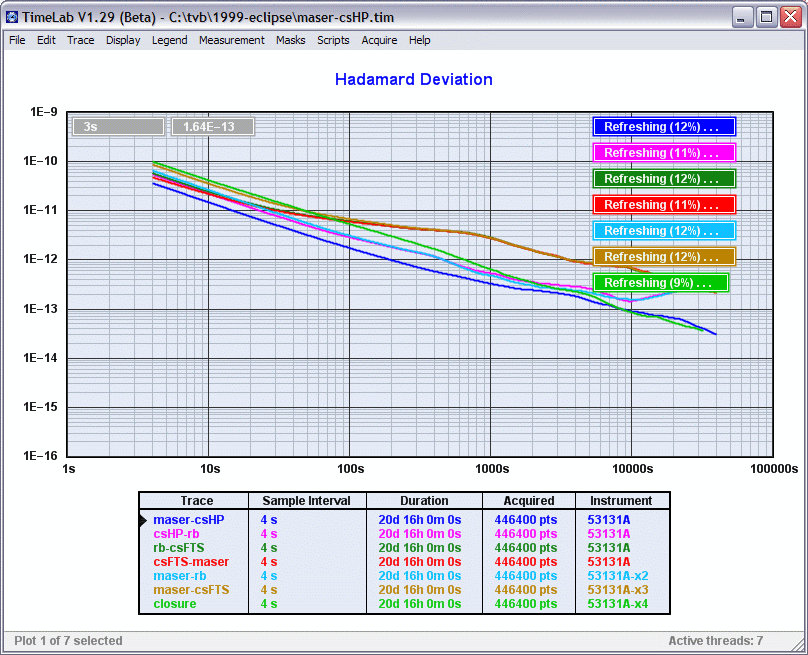Click the red Refreshing (11%) label
This screenshot has width=808, height=655.
click(x=664, y=205)
